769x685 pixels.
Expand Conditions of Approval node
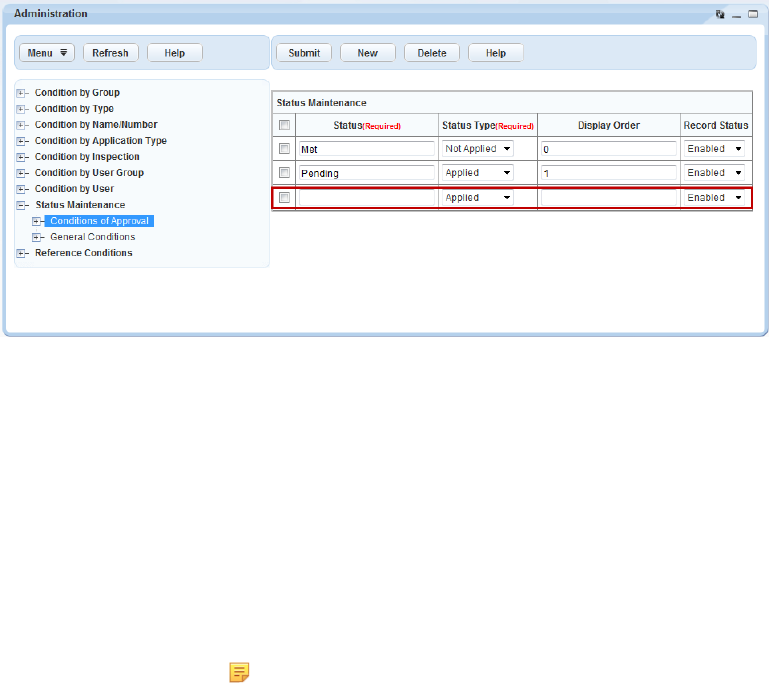tap(36, 221)
